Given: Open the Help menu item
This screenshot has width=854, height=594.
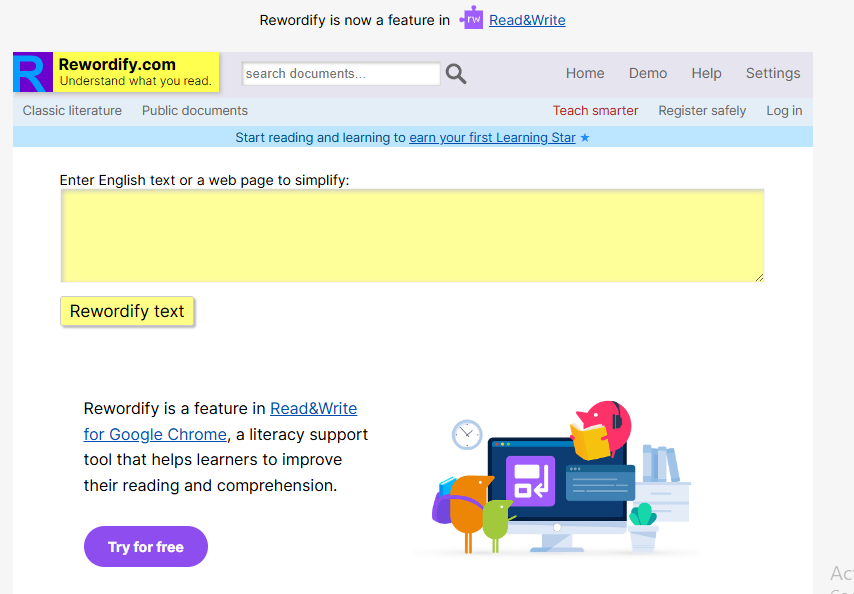Looking at the screenshot, I should point(706,73).
